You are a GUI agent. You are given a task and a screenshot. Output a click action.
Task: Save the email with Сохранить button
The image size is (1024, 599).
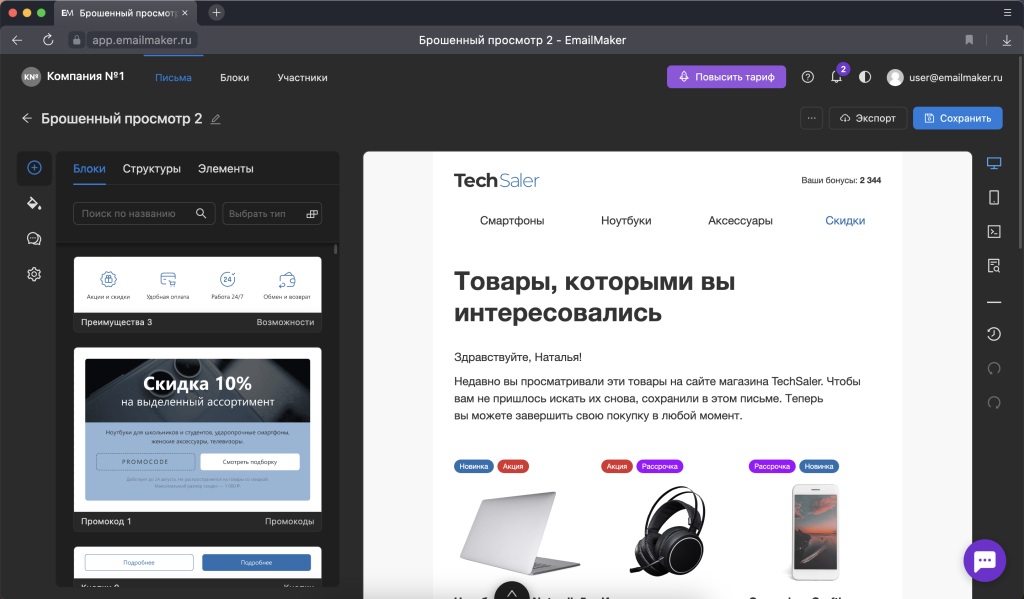tap(957, 118)
